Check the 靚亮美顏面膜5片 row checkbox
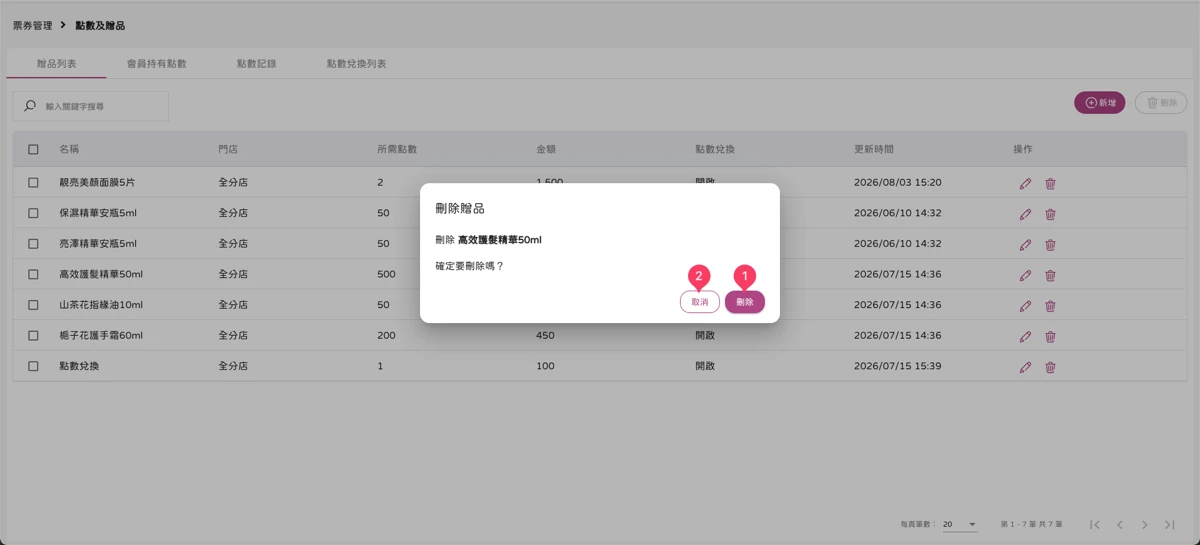 (33, 182)
